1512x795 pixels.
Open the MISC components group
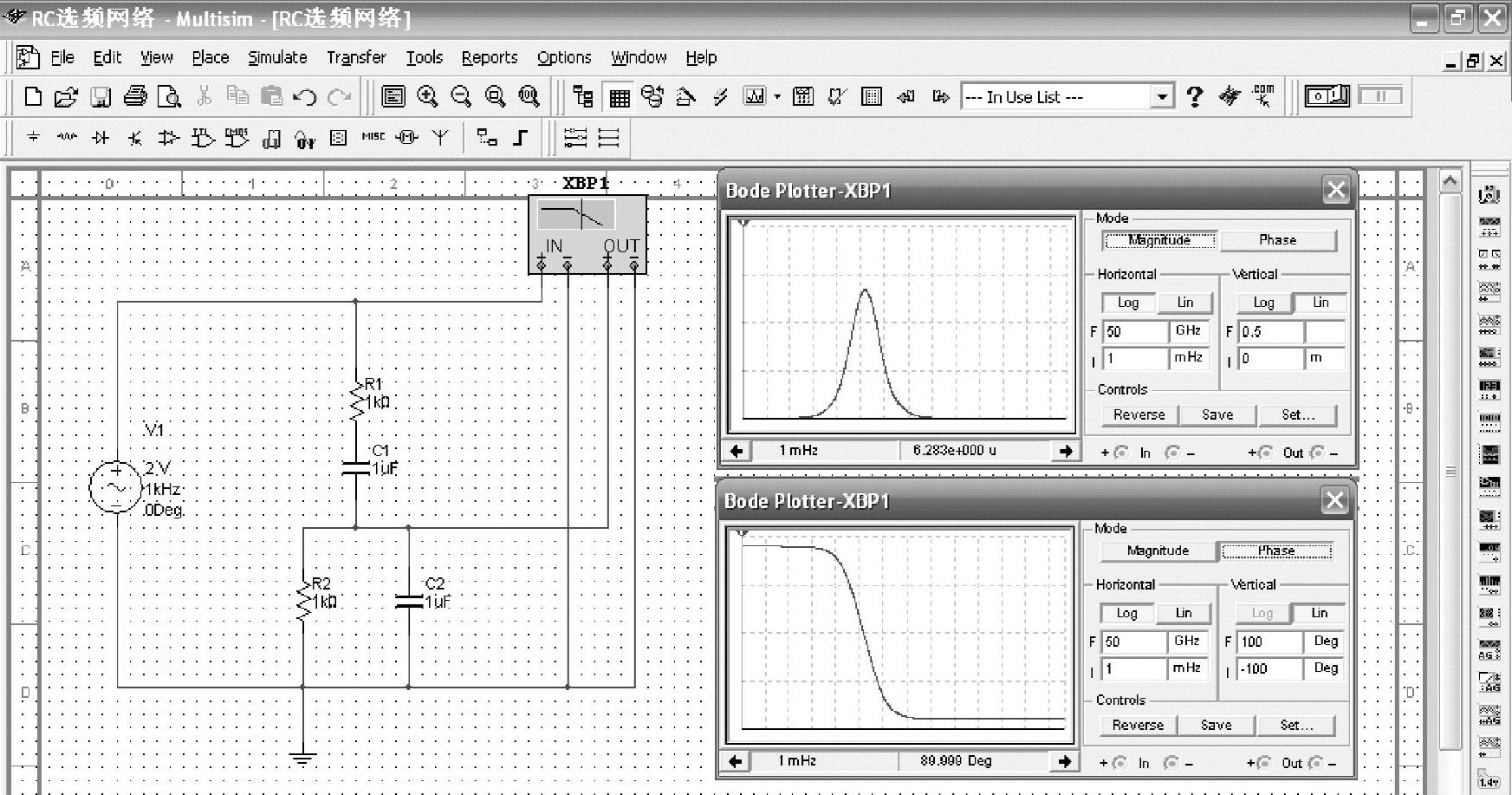coord(373,137)
